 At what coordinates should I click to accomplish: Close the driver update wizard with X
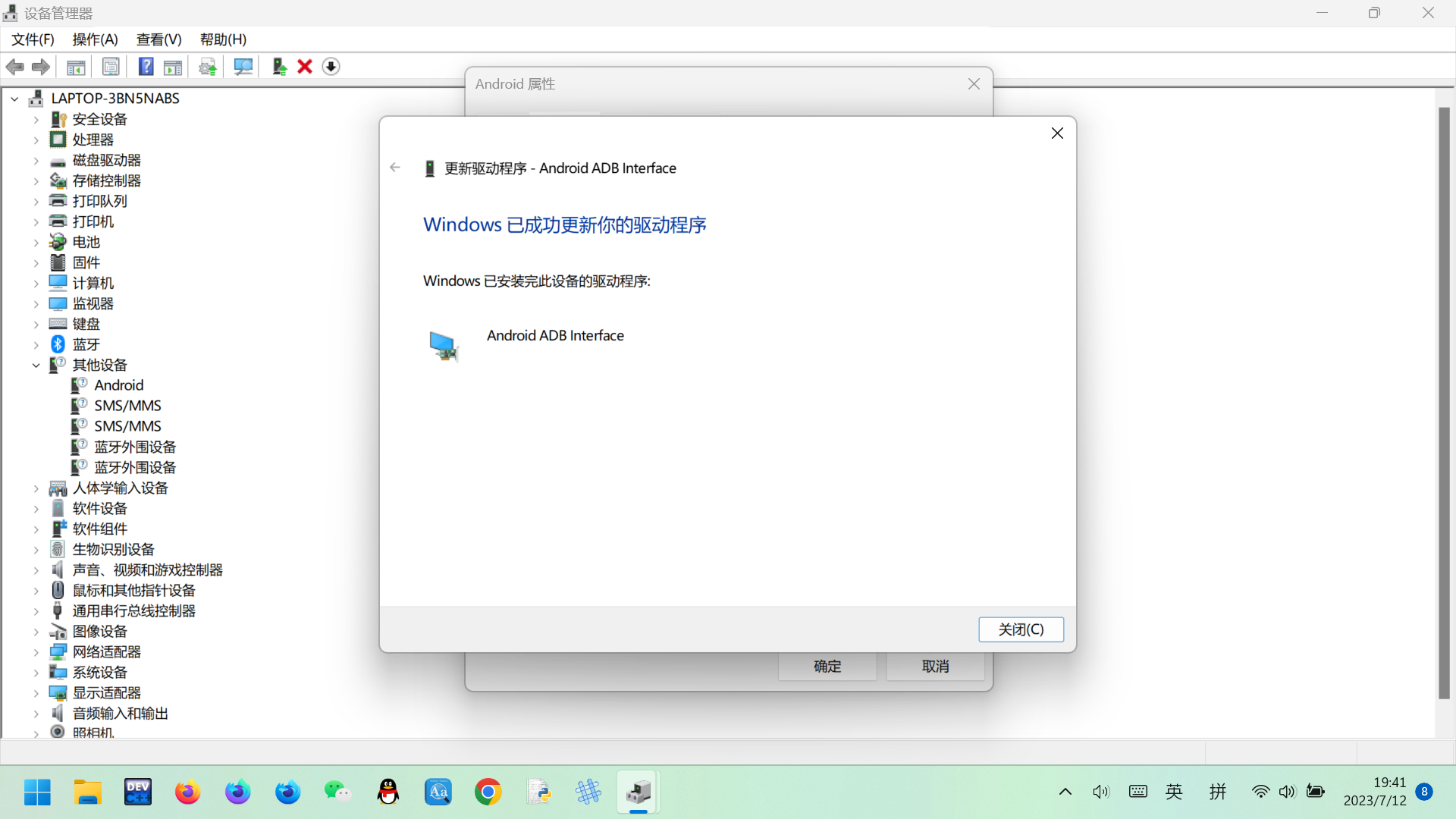(1057, 133)
